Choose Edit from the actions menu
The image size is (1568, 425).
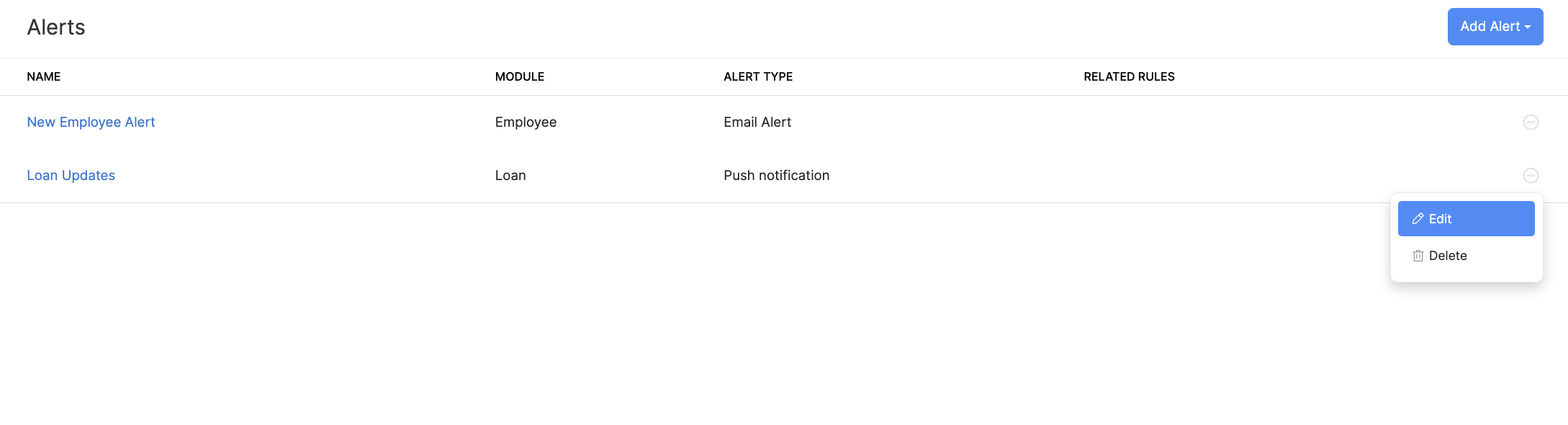(x=1466, y=218)
